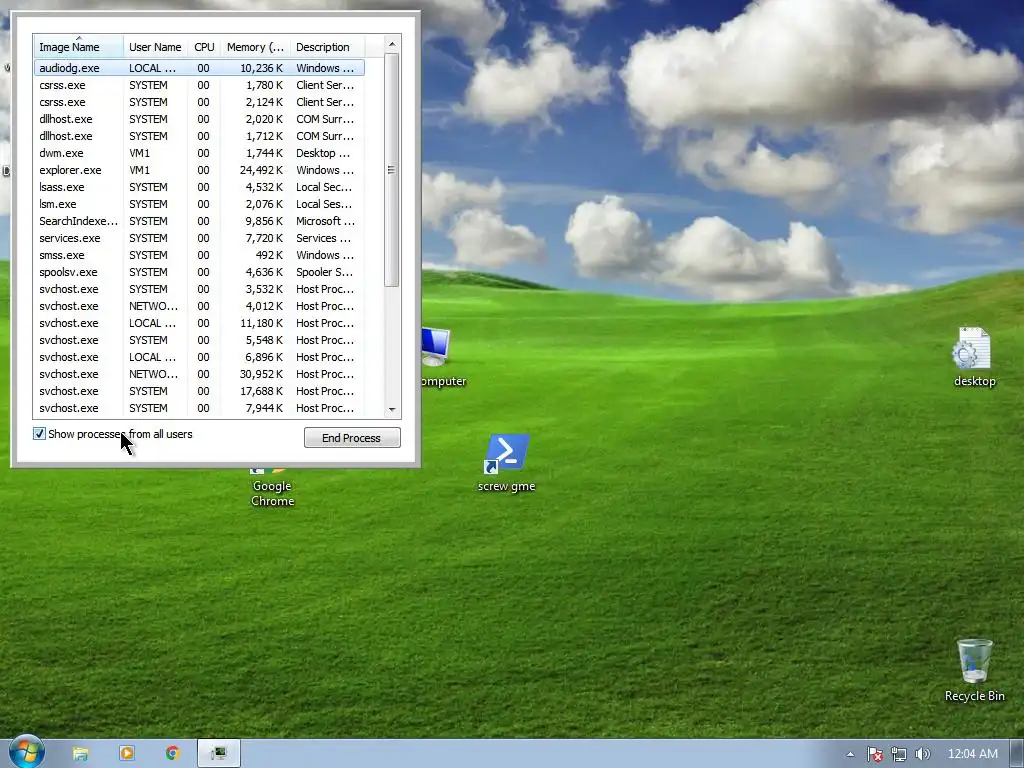Open the screw gme PowerShell shortcut
Screen dimensions: 1024x768
506,464
